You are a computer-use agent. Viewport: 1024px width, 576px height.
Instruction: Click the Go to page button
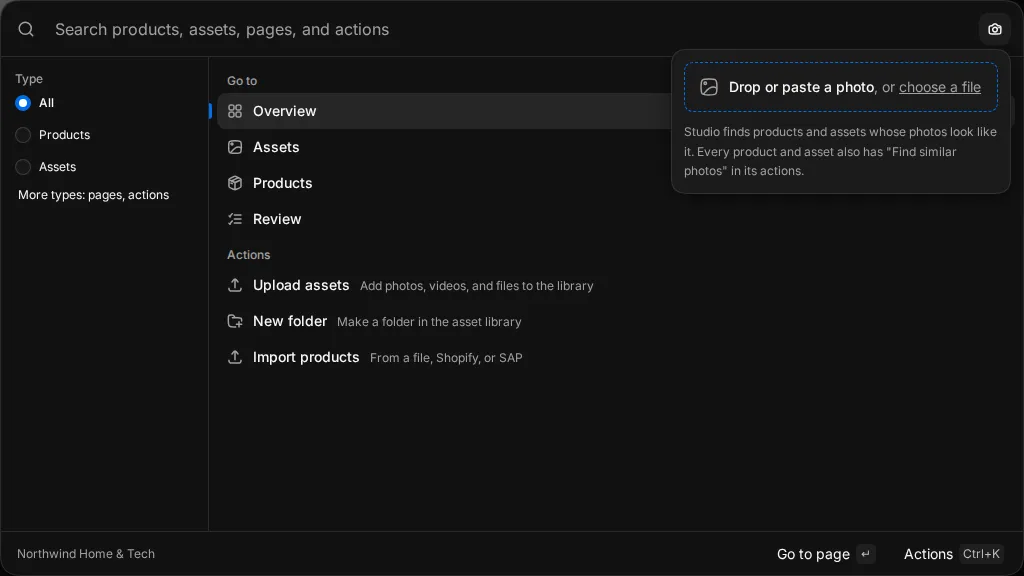click(x=825, y=554)
